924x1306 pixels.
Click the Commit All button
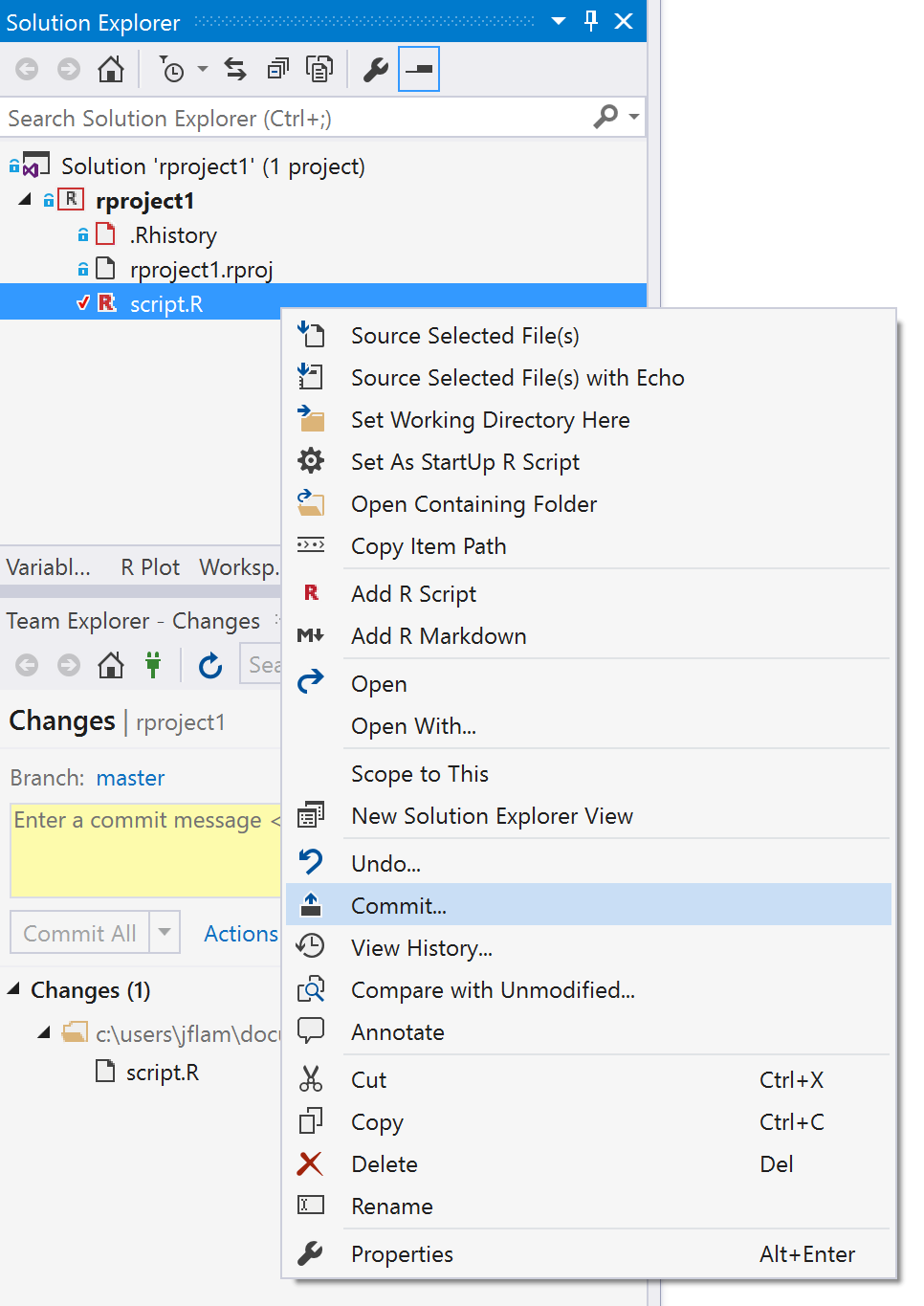[x=79, y=933]
